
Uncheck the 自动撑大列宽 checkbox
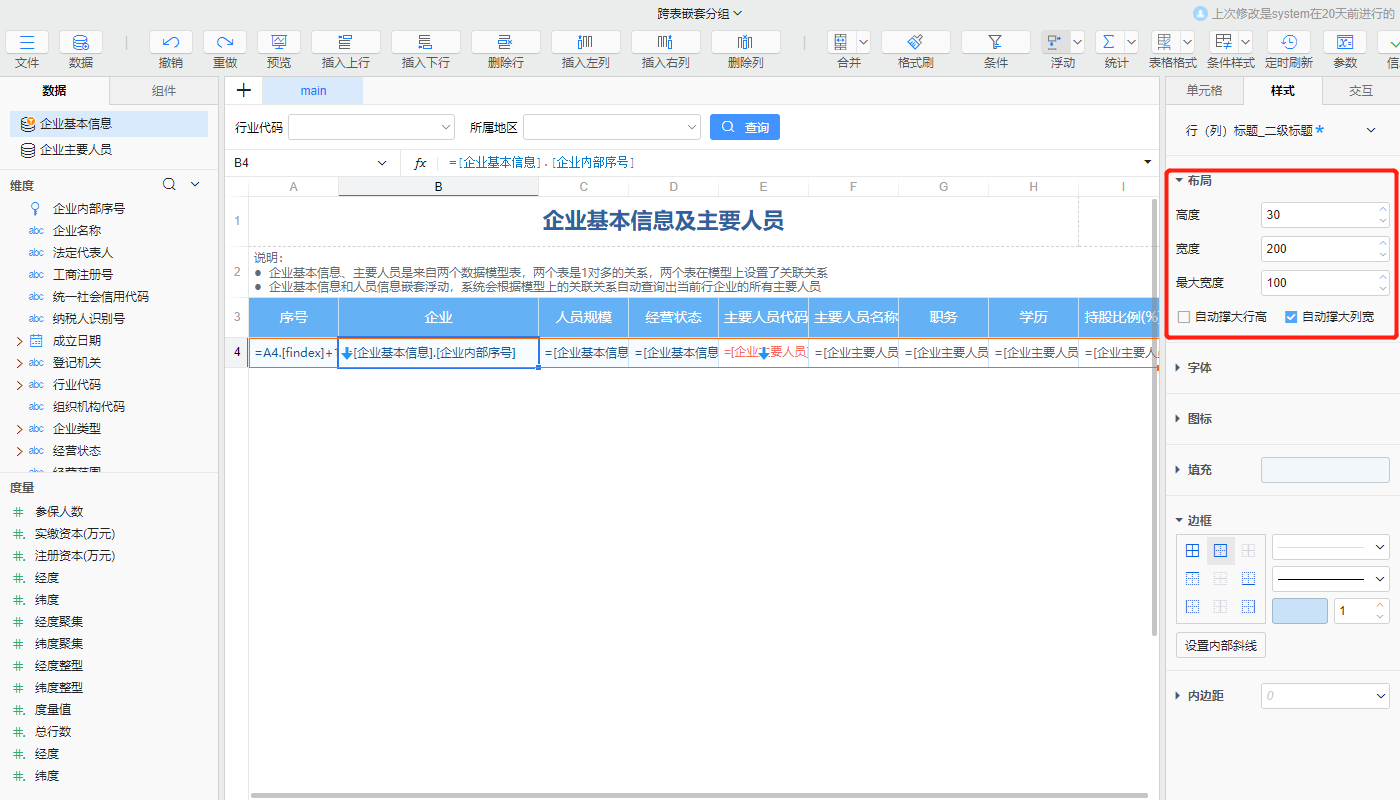(1291, 317)
